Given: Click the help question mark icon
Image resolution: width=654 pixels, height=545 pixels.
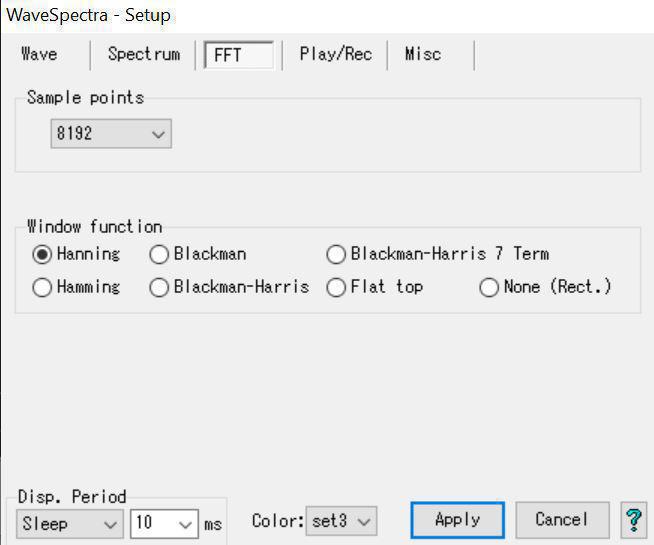Looking at the screenshot, I should pyautogui.click(x=633, y=520).
